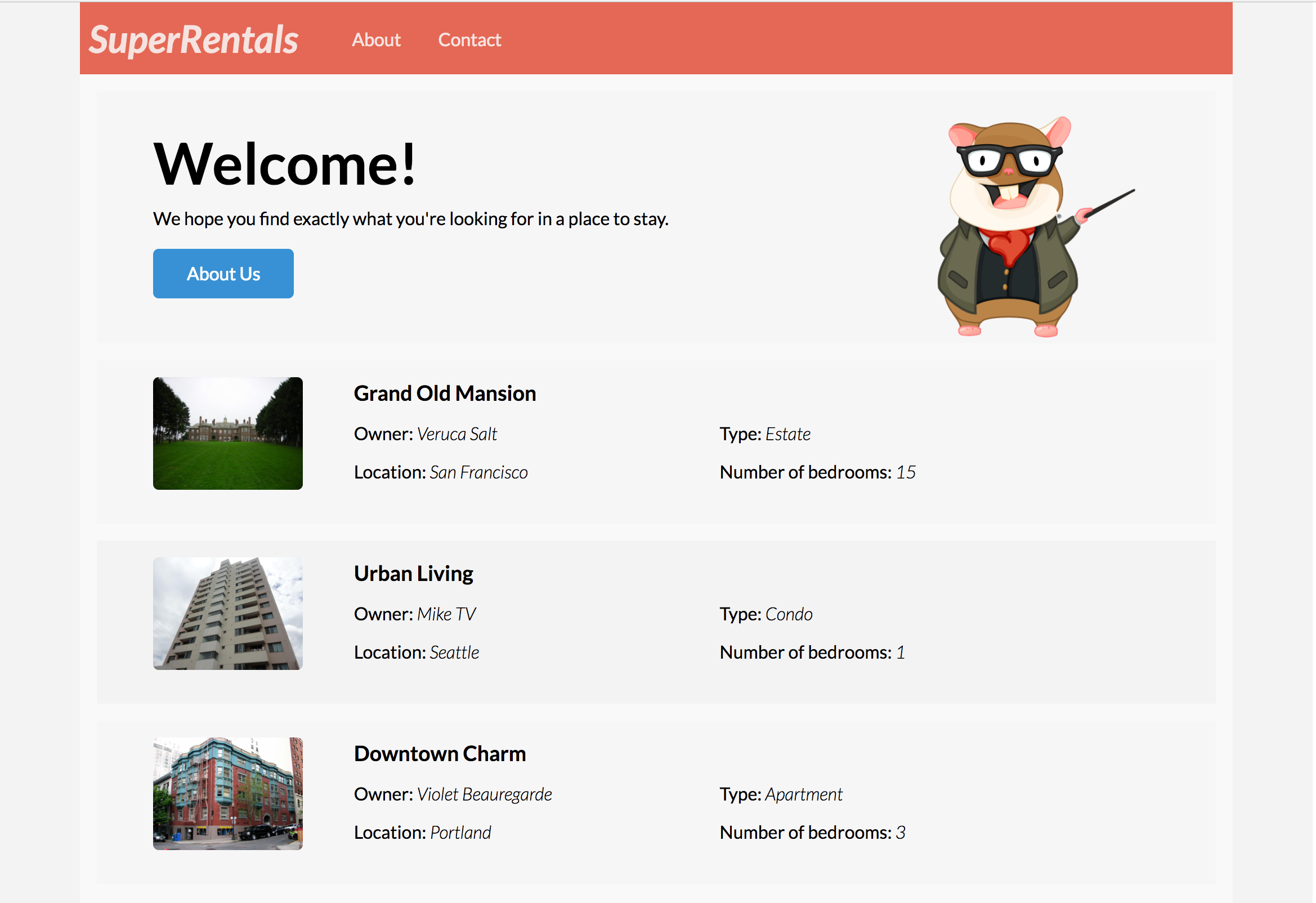
Task: Open the Contact menu link
Action: (x=469, y=39)
